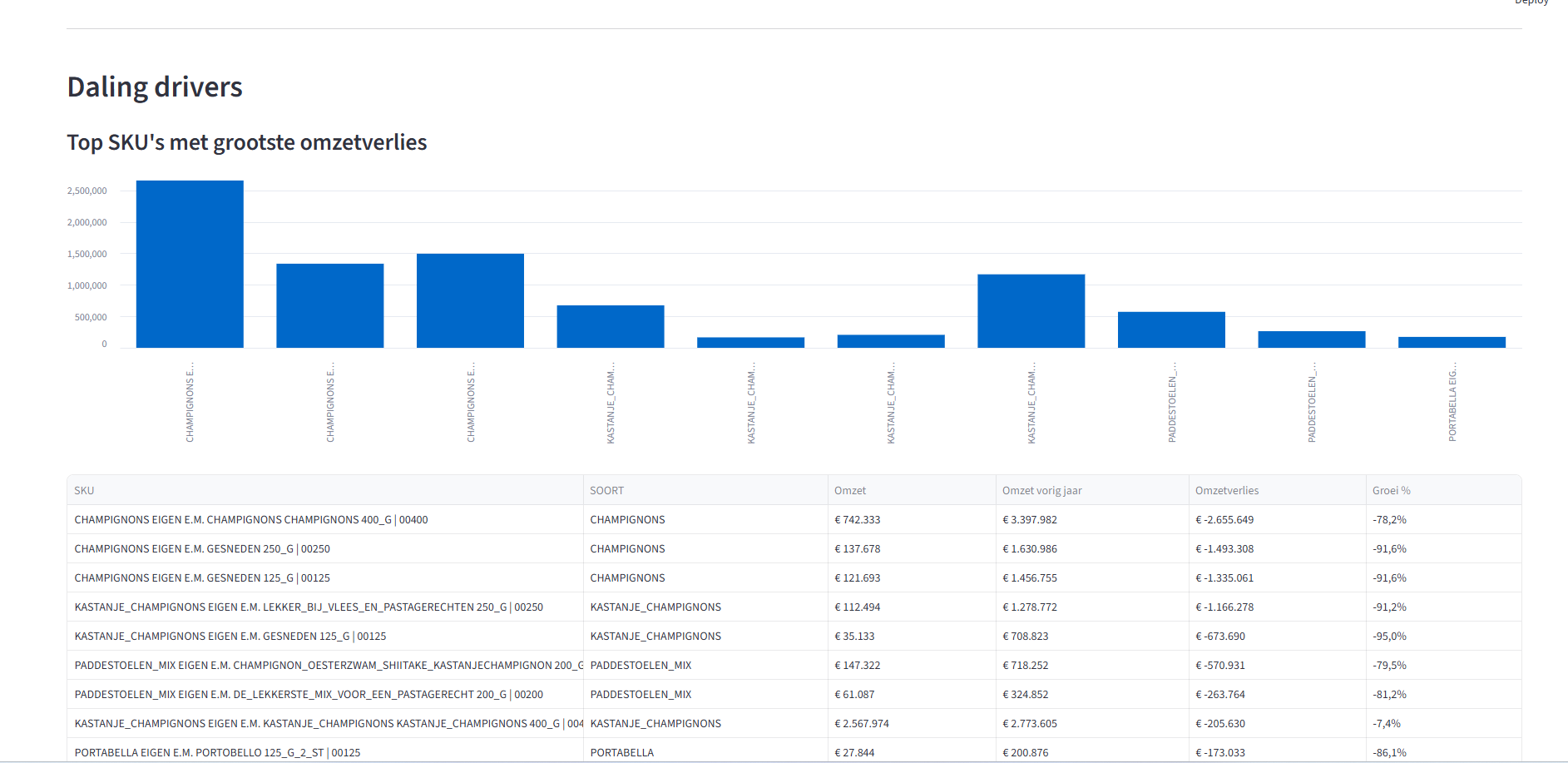
Task: Click the 500,000 y-axis label
Action: (x=91, y=317)
